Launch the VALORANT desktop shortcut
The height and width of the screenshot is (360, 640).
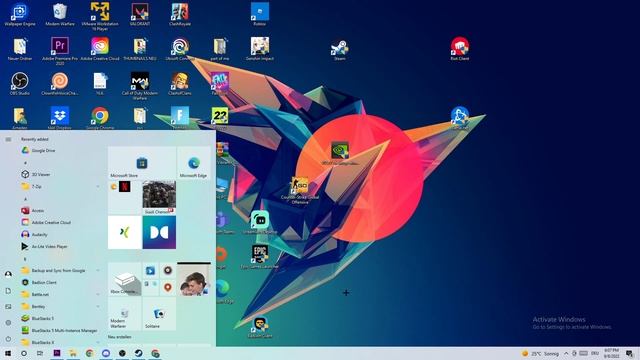coord(140,15)
